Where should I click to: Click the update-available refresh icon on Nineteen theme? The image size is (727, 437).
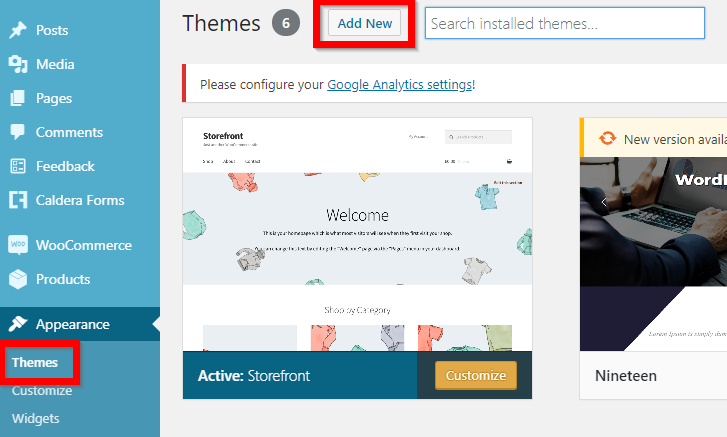click(607, 138)
